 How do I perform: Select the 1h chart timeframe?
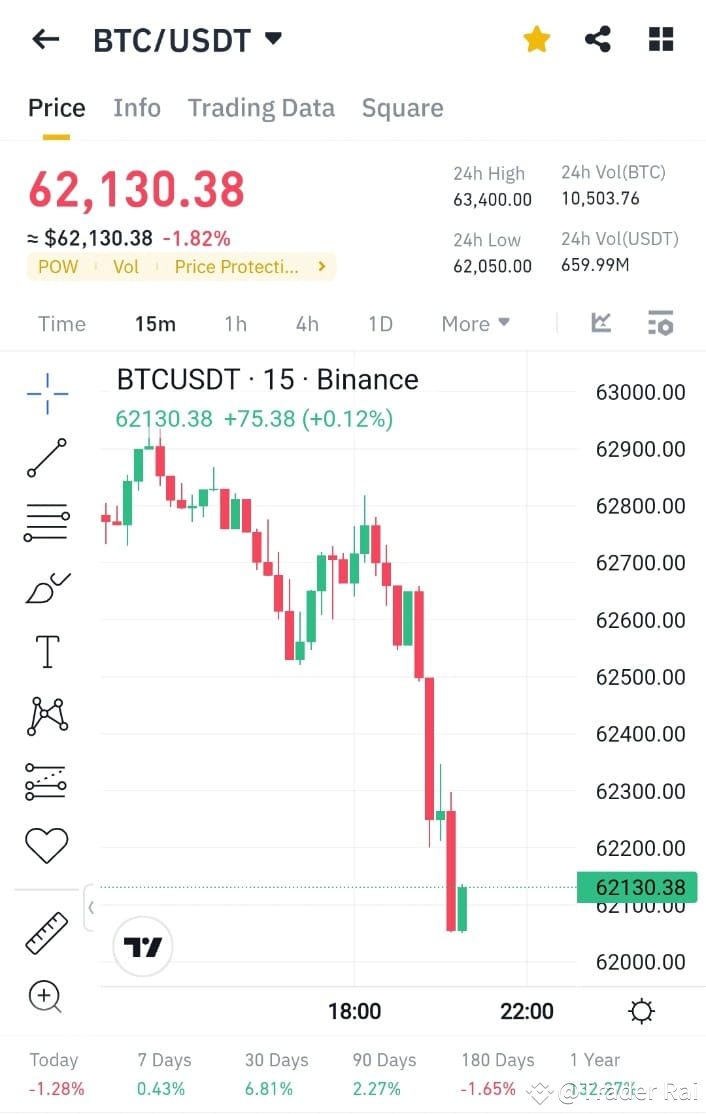tap(236, 323)
